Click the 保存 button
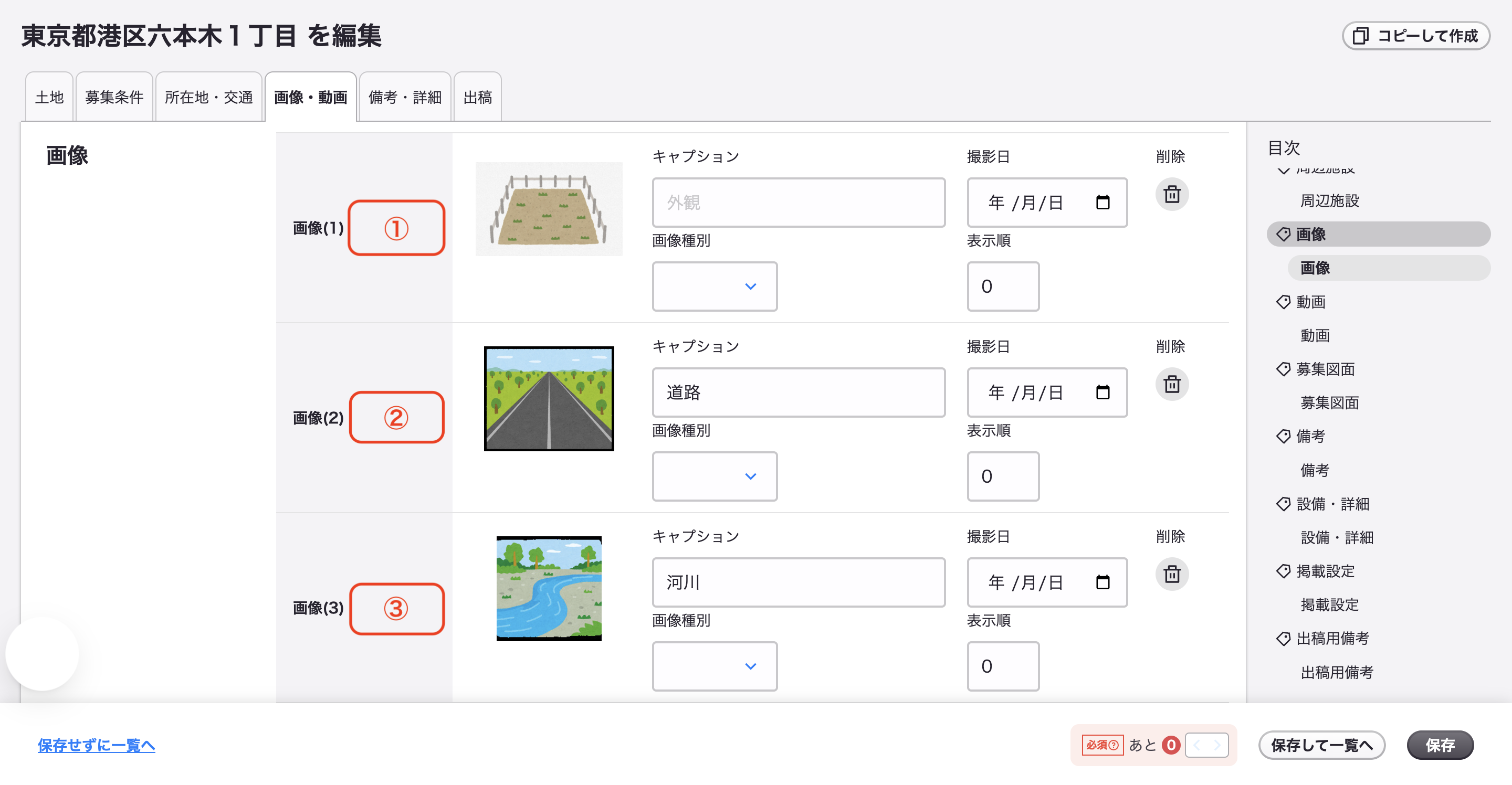 pos(1440,745)
